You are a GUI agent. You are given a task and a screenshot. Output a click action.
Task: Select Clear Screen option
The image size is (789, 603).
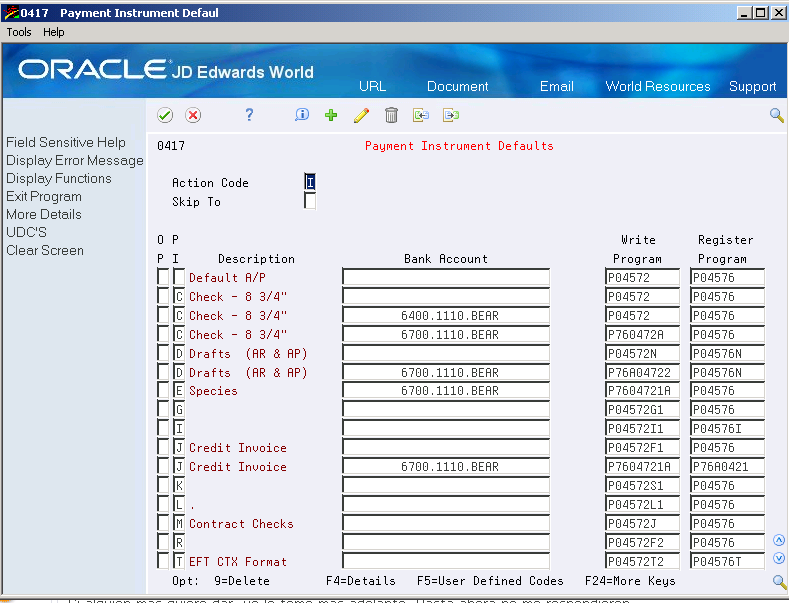[45, 251]
